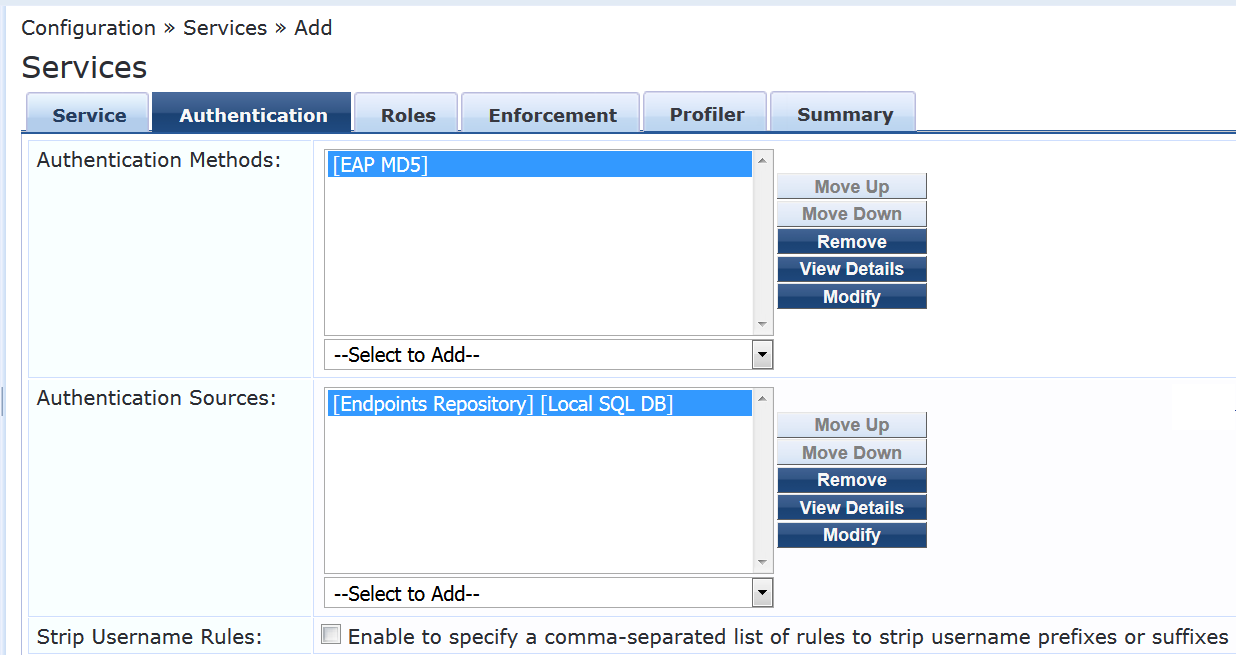Switch to the Roles tab
The image size is (1236, 655).
pyautogui.click(x=408, y=115)
